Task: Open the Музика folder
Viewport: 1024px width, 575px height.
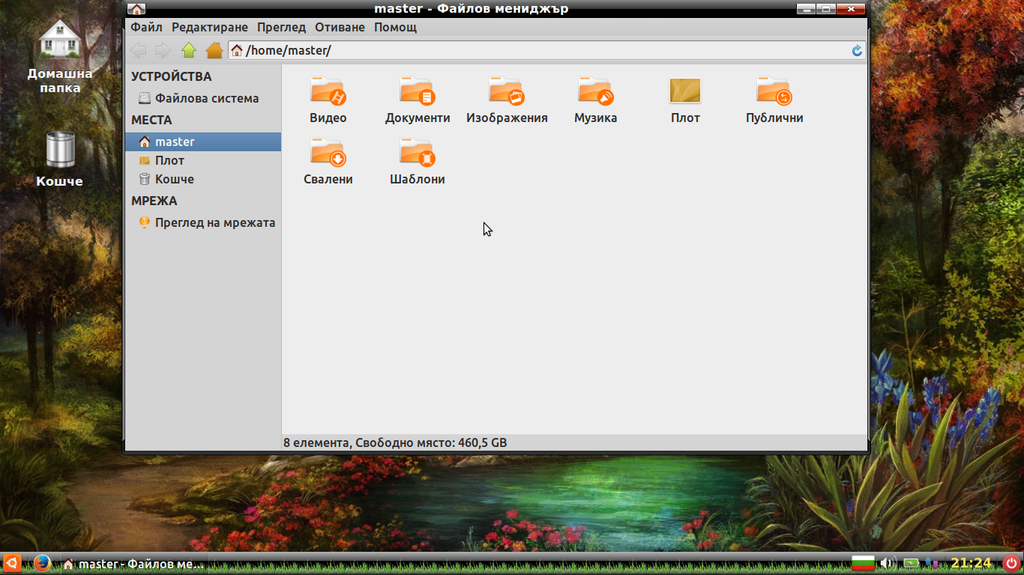Action: (x=596, y=99)
